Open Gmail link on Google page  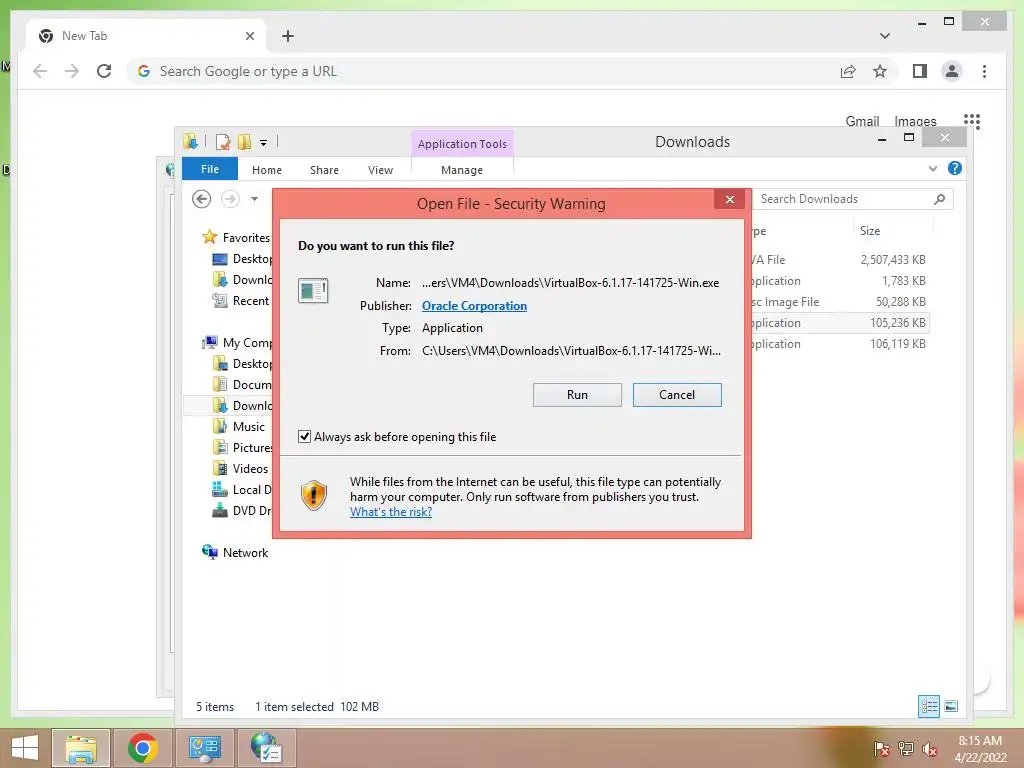click(862, 121)
